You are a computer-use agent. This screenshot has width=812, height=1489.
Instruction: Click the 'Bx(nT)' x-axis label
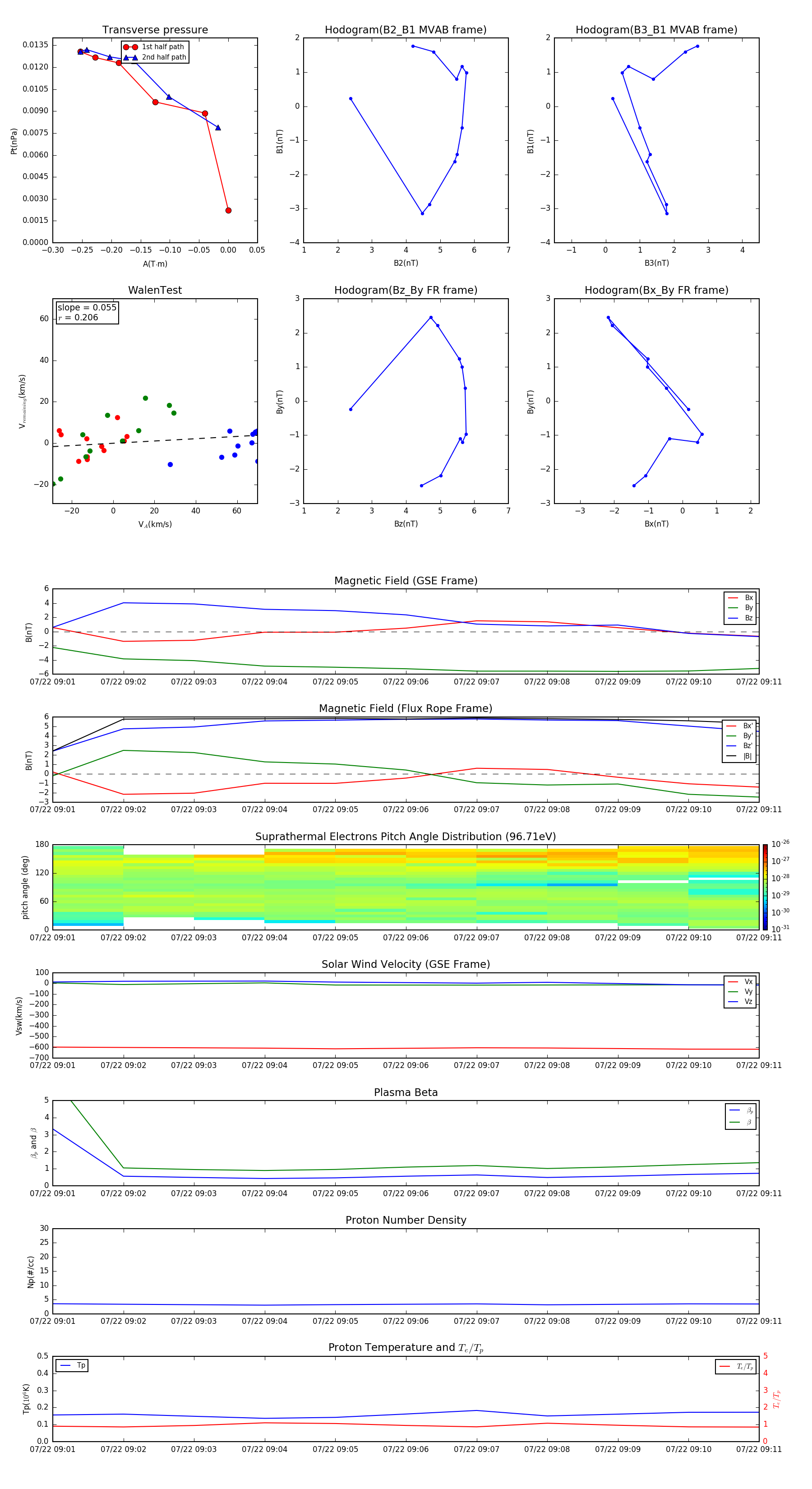click(656, 524)
